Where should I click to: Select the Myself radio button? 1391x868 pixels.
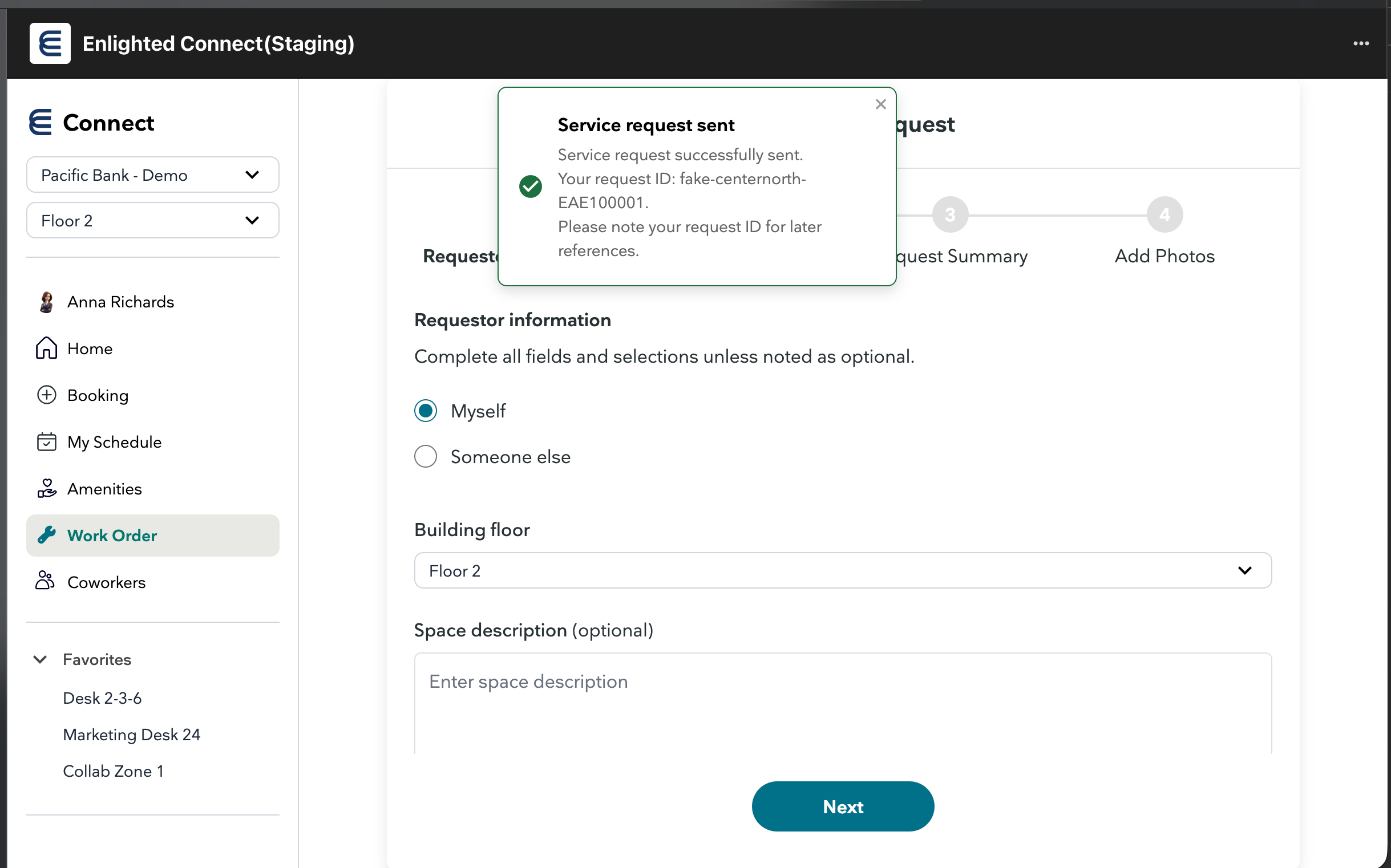point(426,411)
